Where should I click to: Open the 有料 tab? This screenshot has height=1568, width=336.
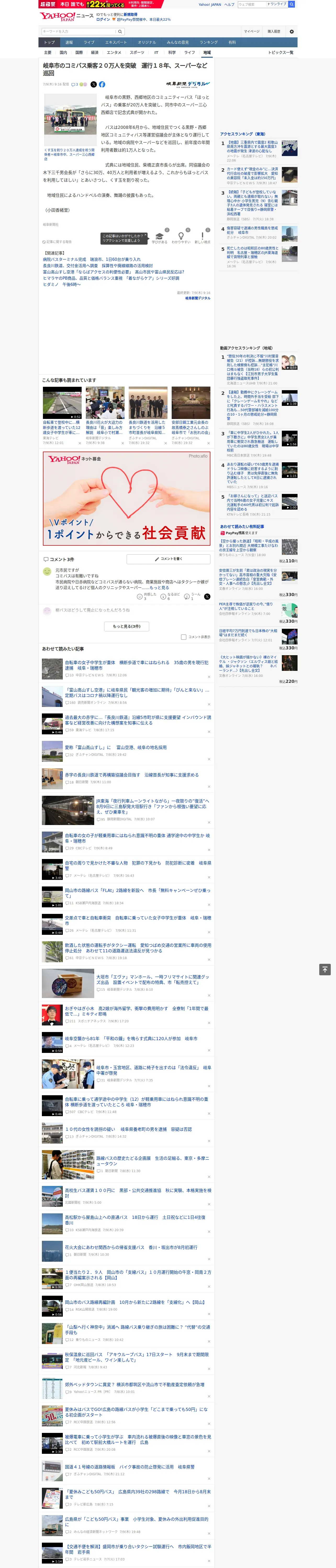[x=232, y=42]
